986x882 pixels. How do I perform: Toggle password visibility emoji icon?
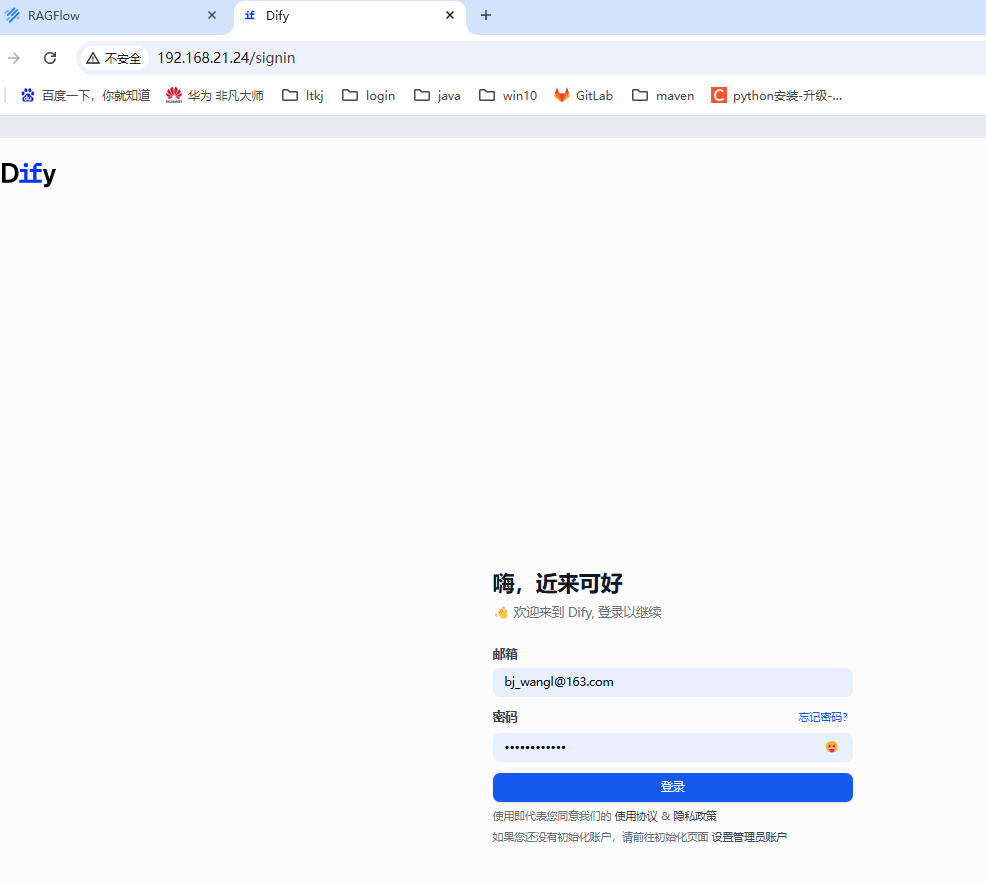tap(831, 747)
